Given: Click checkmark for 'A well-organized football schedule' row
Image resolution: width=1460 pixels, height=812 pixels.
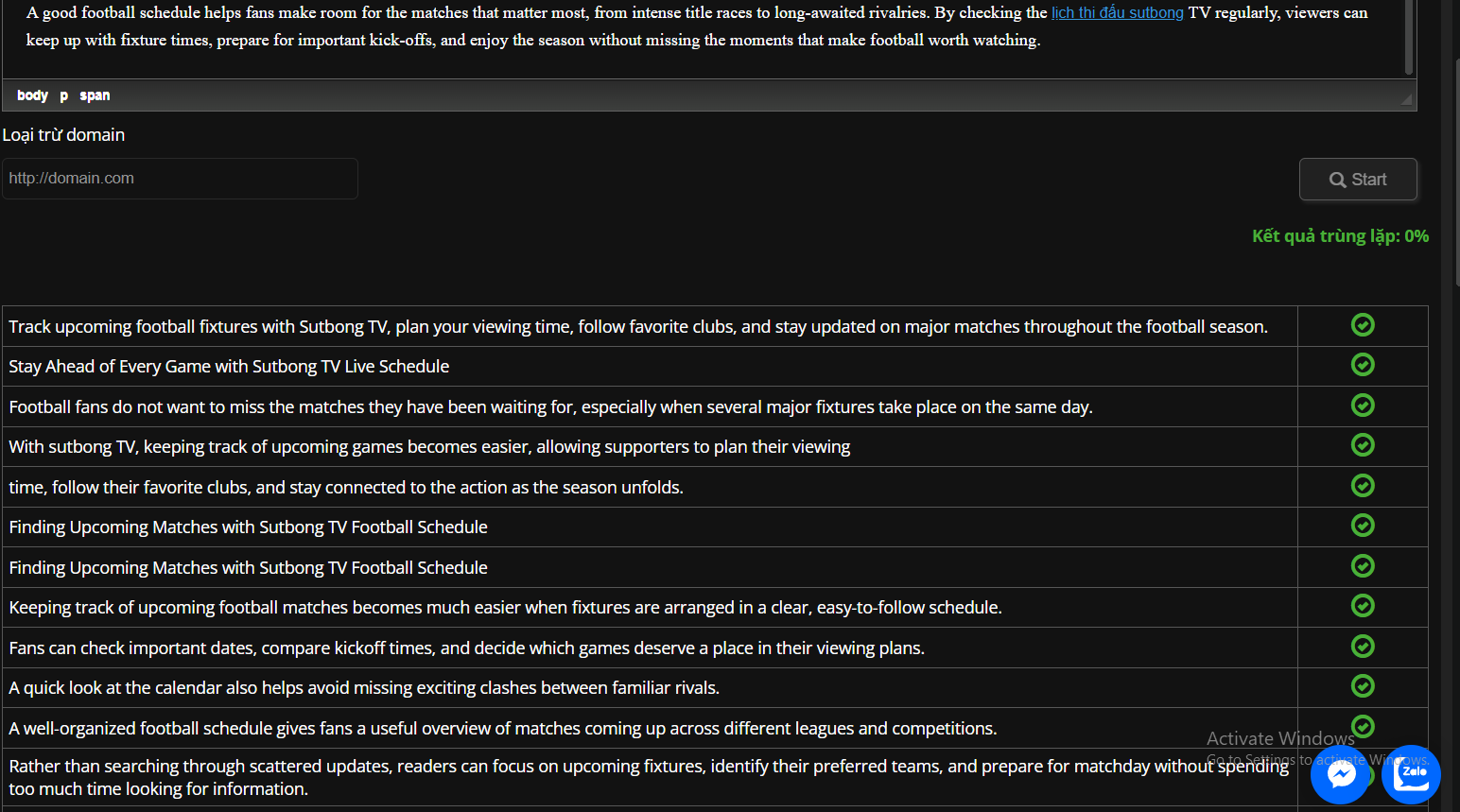Looking at the screenshot, I should pyautogui.click(x=1363, y=727).
